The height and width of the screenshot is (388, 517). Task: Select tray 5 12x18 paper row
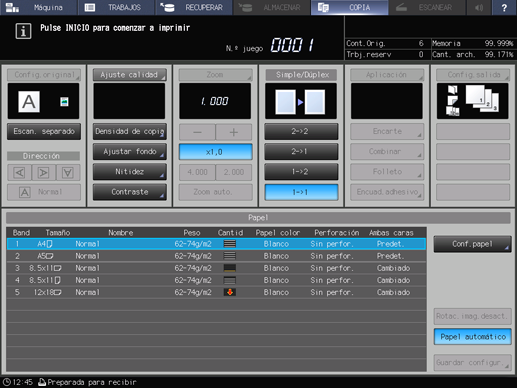216,292
